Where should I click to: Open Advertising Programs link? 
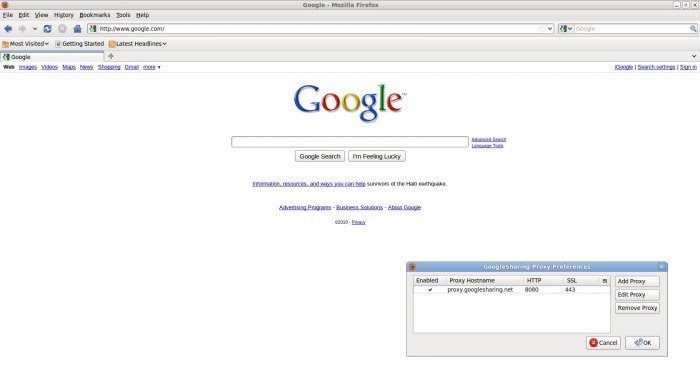305,207
